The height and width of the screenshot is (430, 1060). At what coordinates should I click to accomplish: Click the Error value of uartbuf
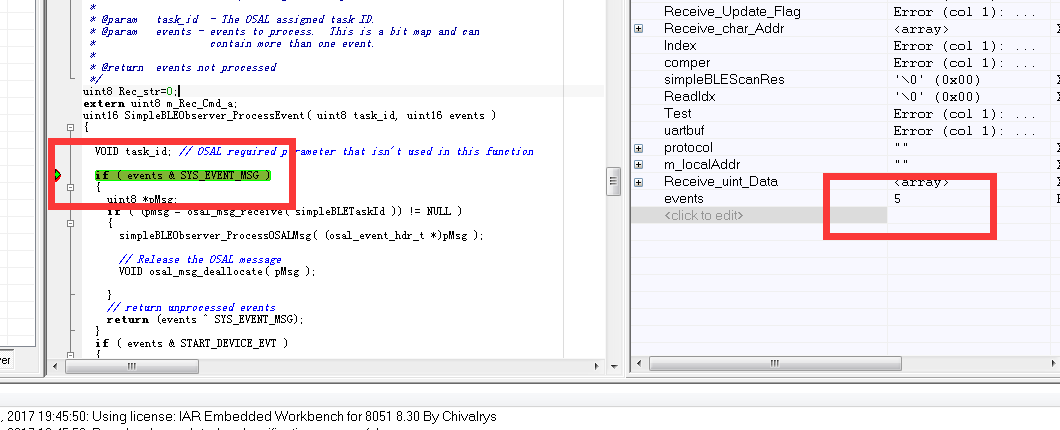tap(965, 130)
